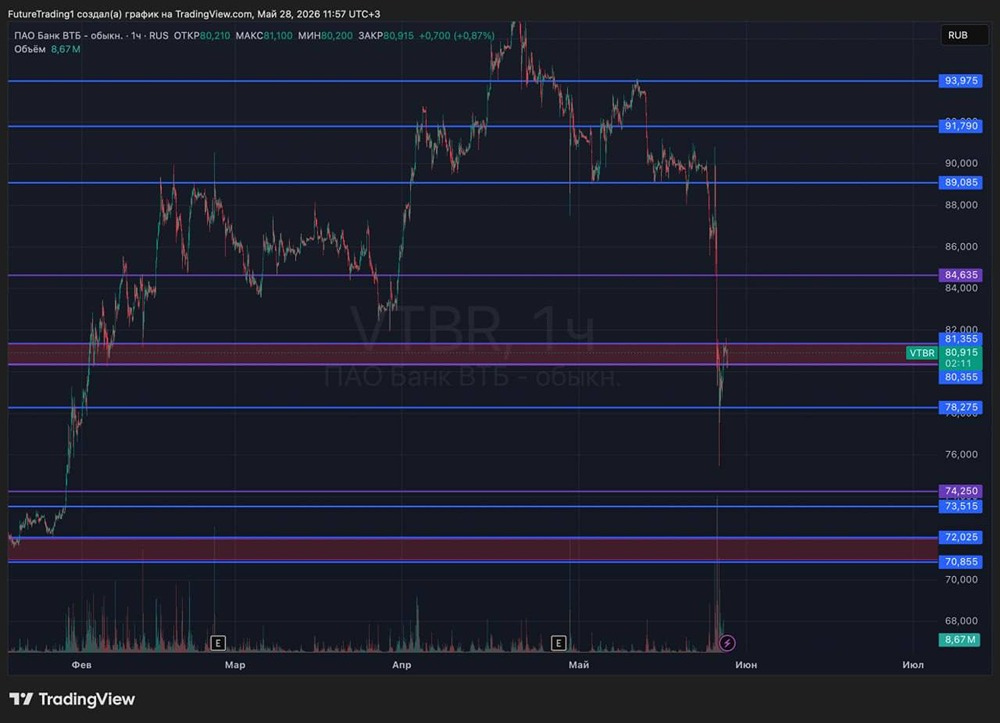Select the 81,355 price level label
This screenshot has height=723, width=1000.
click(x=960, y=339)
